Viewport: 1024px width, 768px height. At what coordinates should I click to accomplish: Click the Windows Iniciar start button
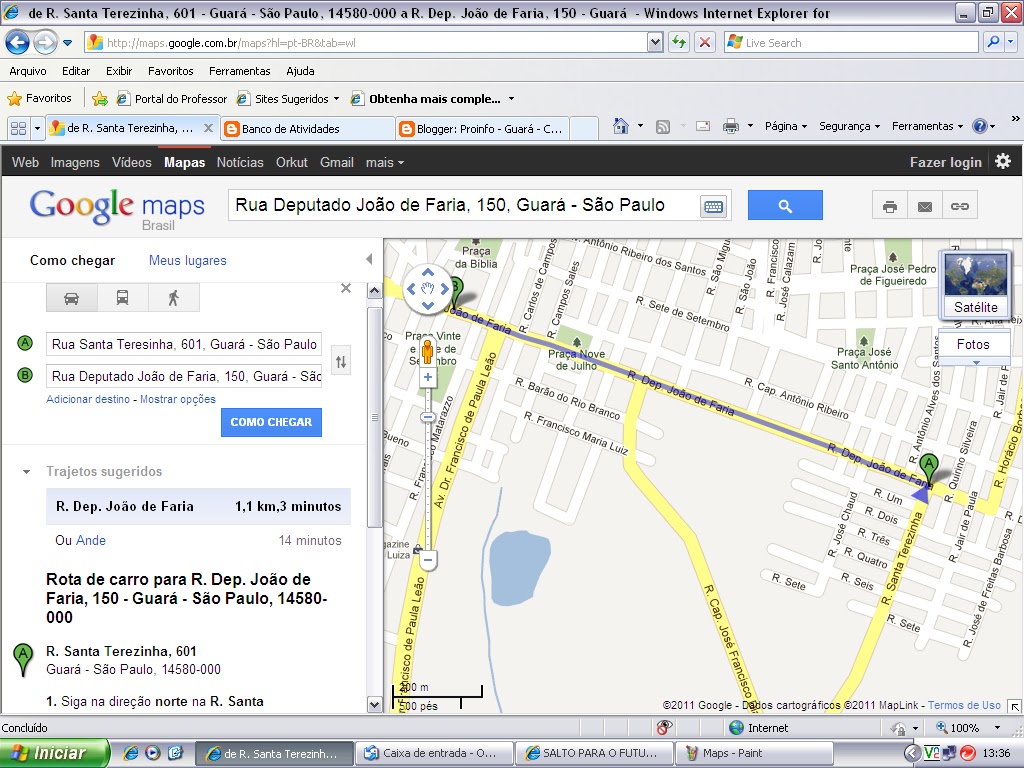[53, 753]
